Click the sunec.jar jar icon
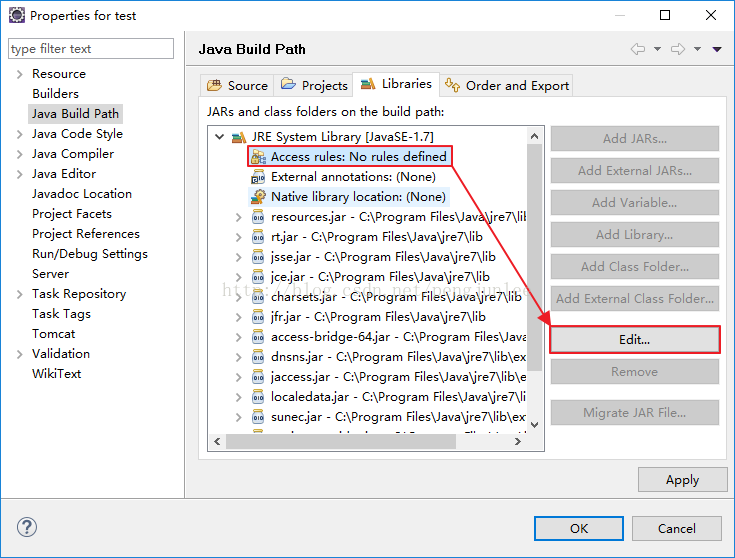This screenshot has height=558, width=735. pyautogui.click(x=258, y=417)
